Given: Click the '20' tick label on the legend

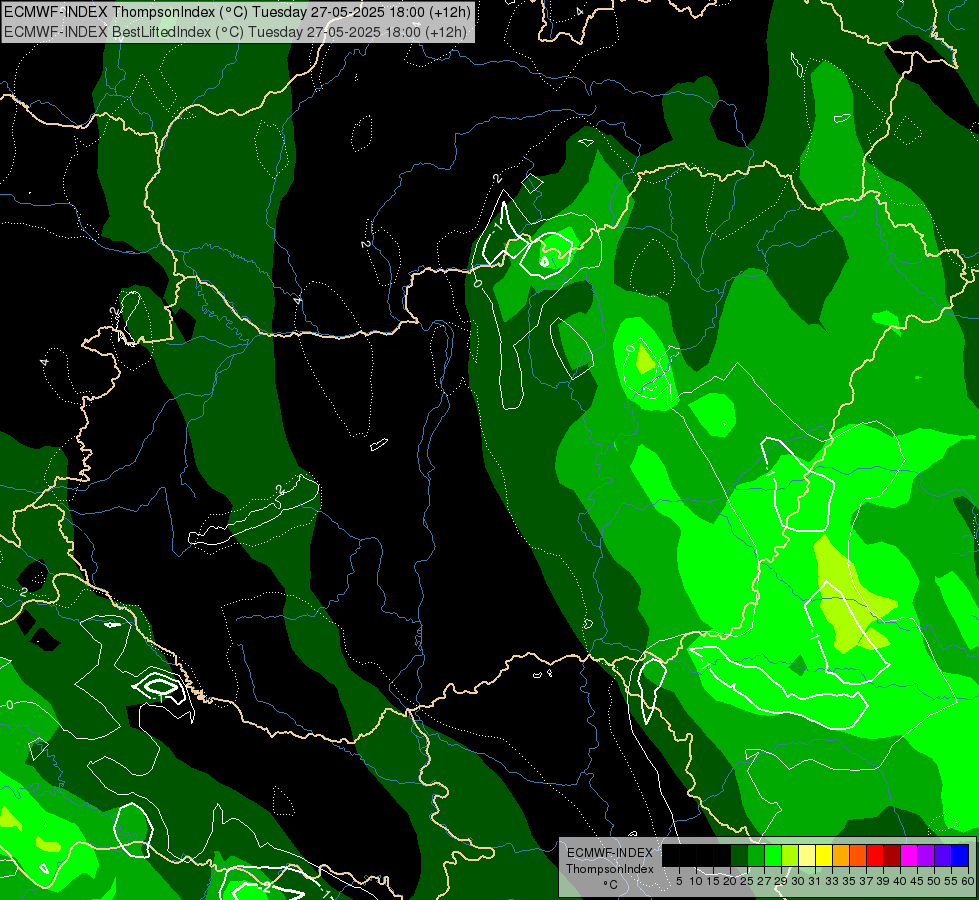Looking at the screenshot, I should 730,881.
